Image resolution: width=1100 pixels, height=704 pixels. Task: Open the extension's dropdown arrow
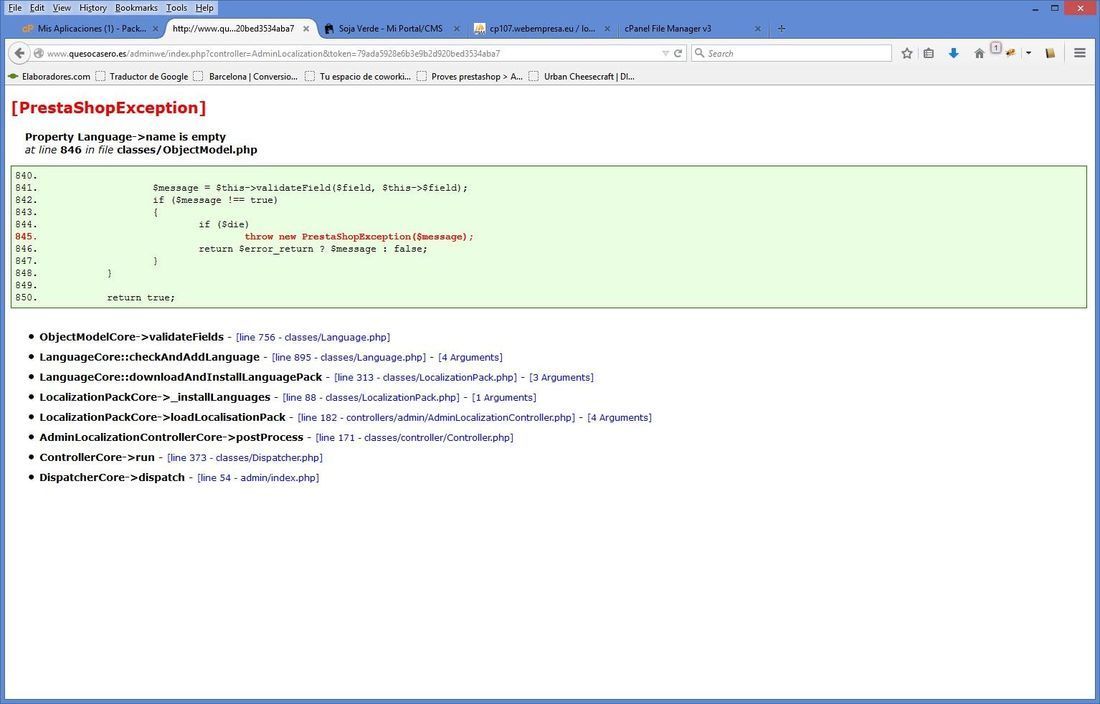click(1028, 53)
